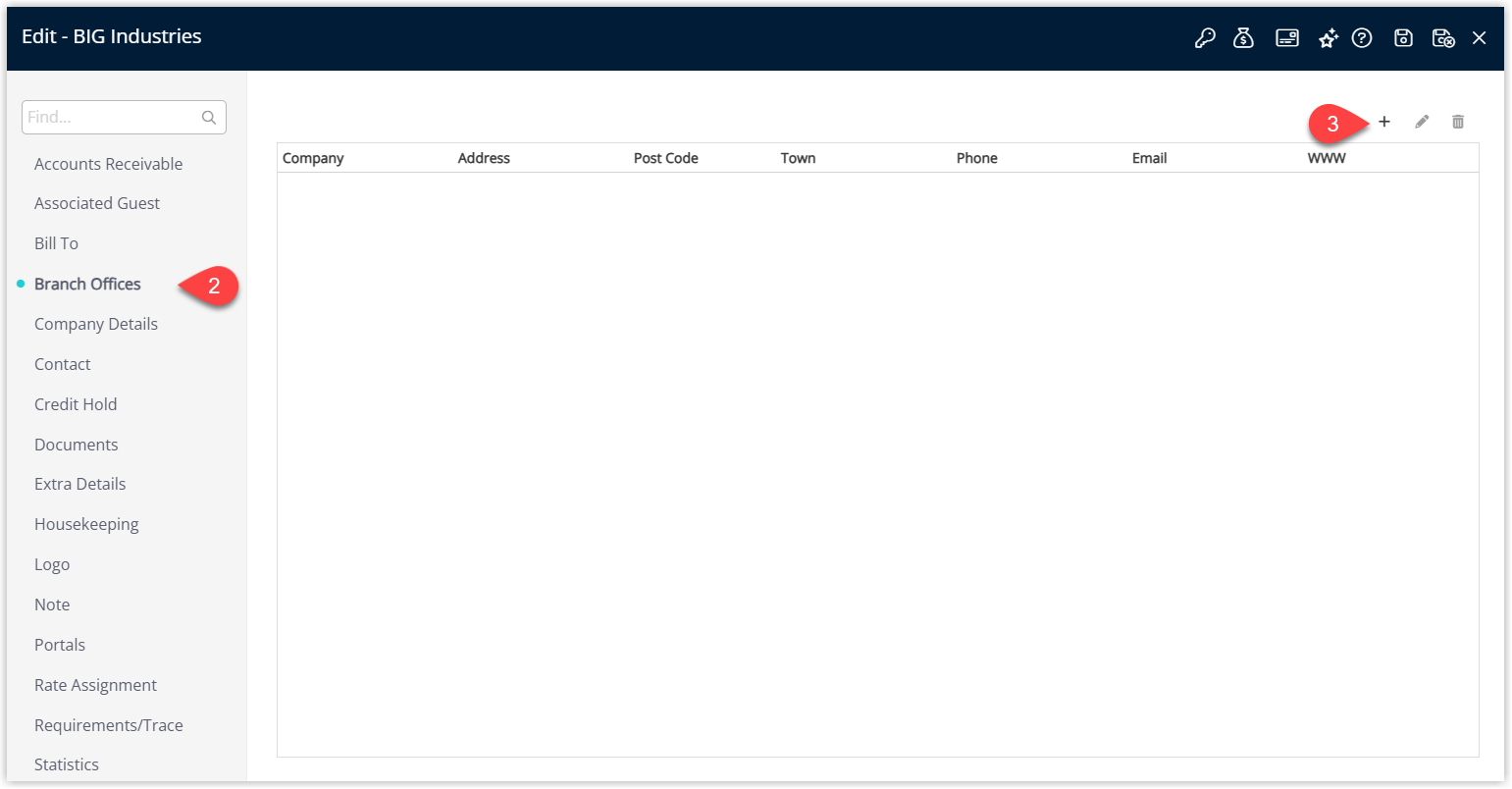This screenshot has height=789, width=1512.
Task: Select Rate Assignment in sidebar
Action: click(96, 685)
